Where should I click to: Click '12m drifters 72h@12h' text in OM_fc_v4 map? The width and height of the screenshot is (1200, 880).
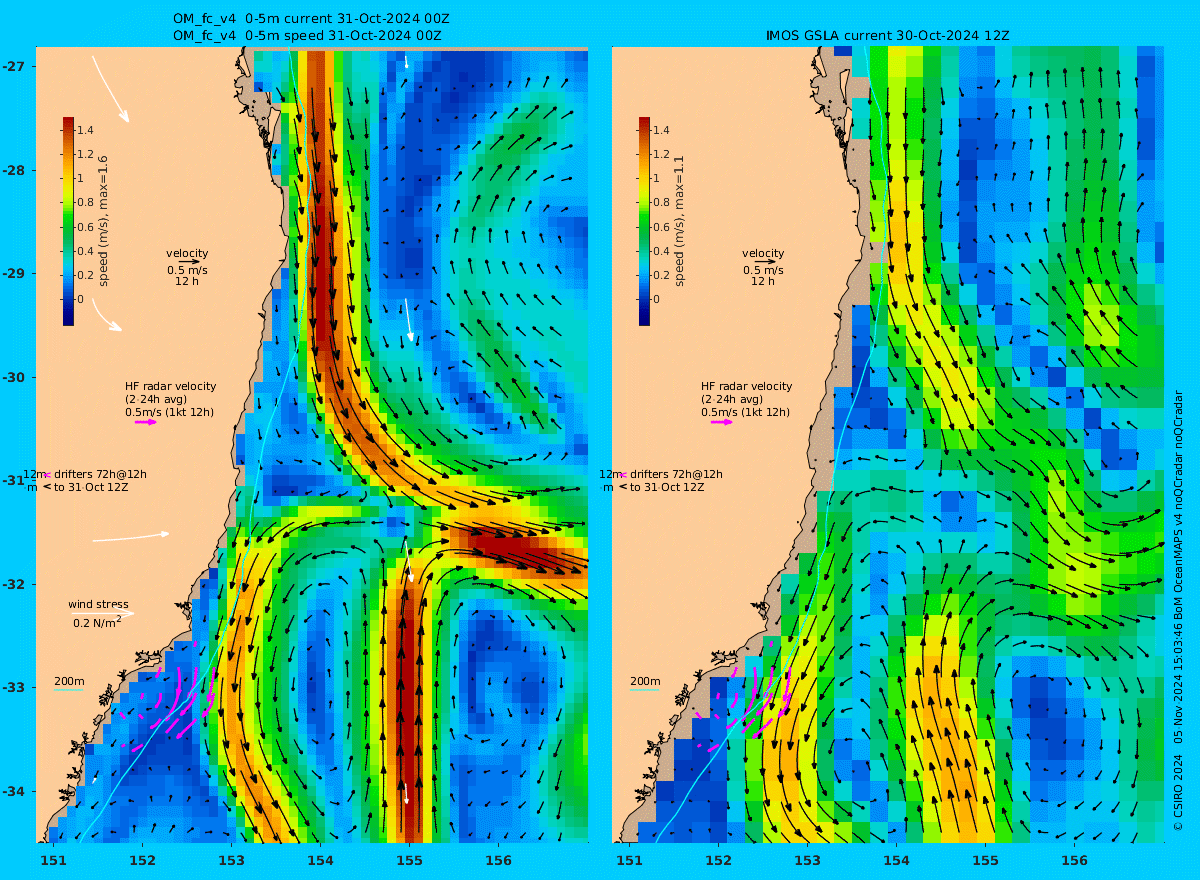85,474
